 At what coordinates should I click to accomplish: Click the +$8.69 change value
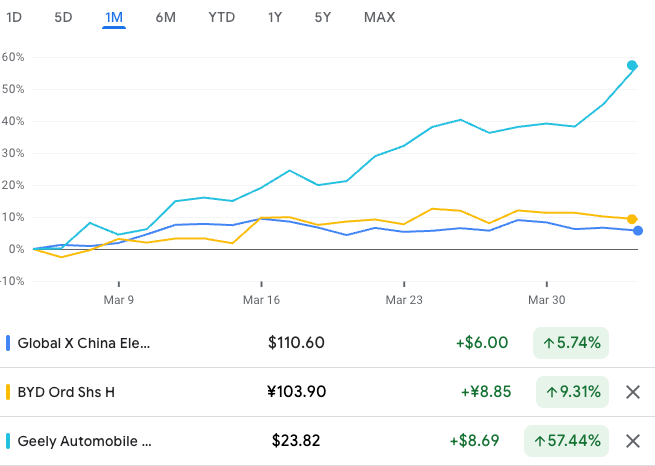(x=474, y=441)
